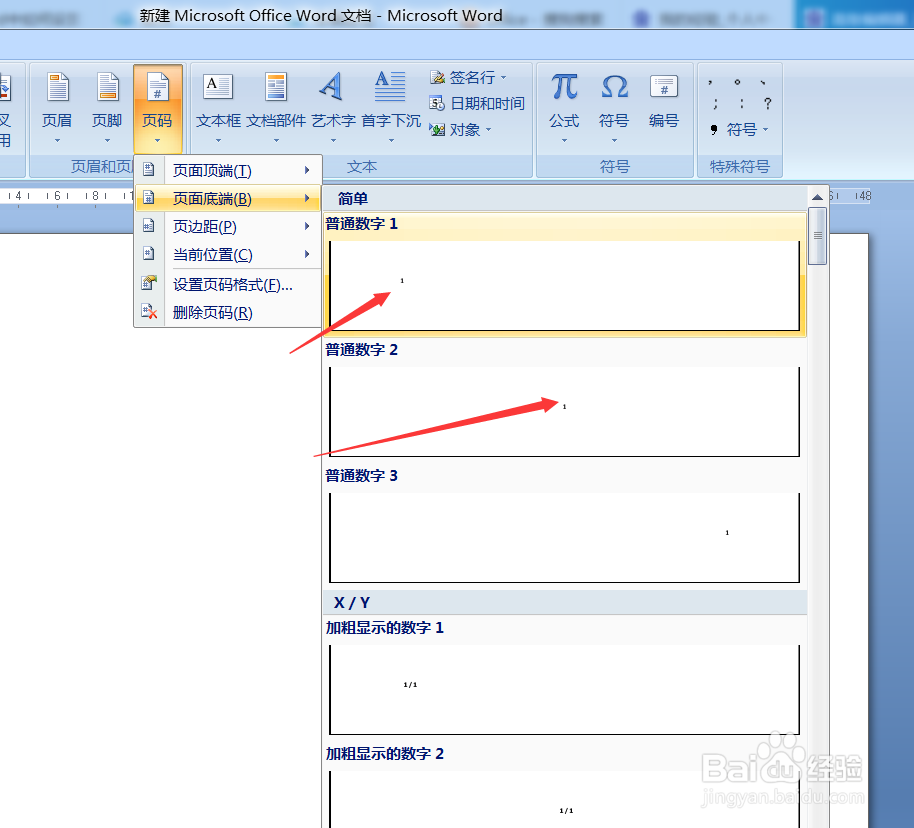Insert 编号 (Number) icon
The width and height of the screenshot is (914, 828).
664,87
